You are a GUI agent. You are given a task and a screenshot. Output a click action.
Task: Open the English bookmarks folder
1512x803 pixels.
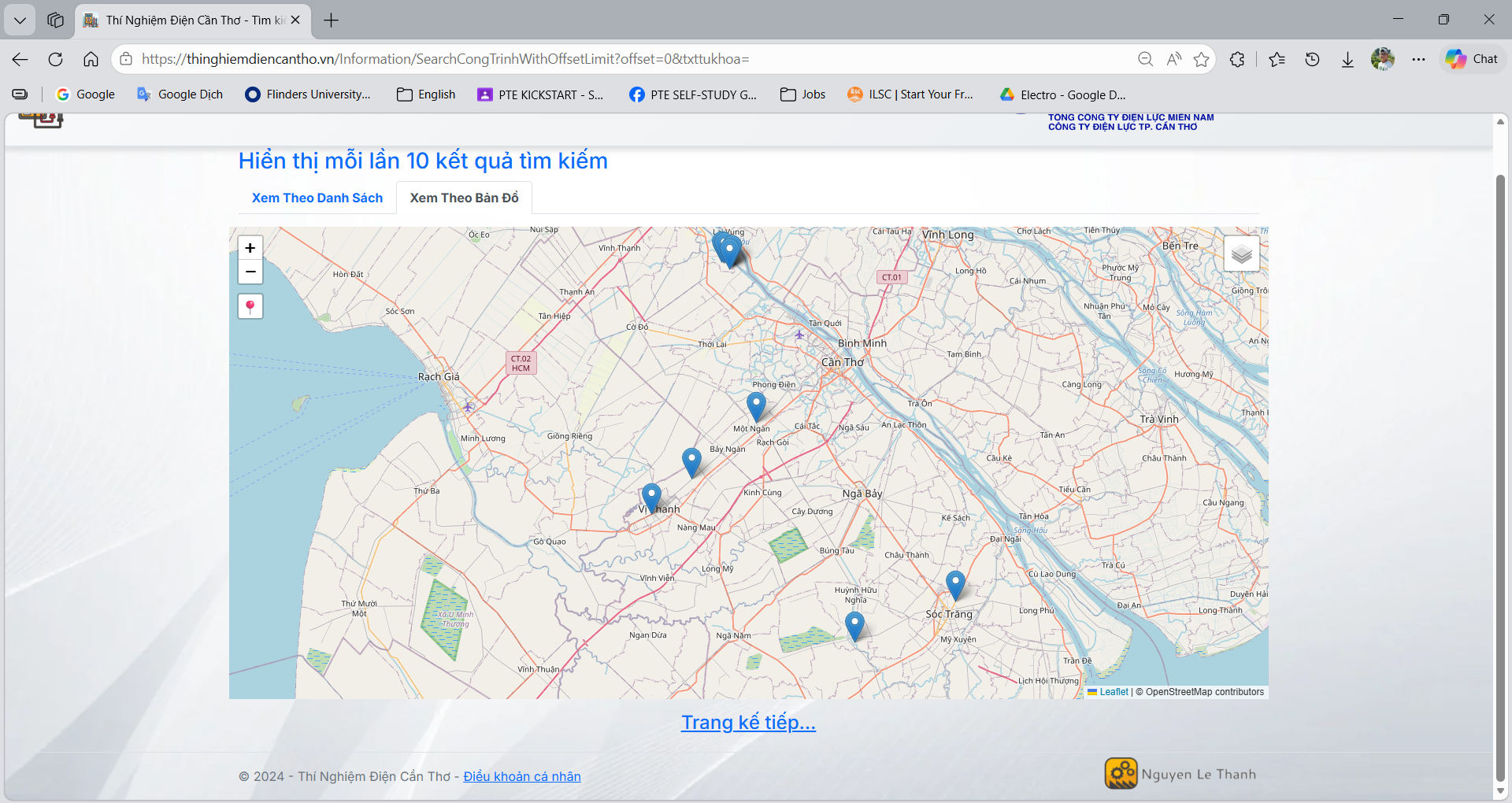(x=427, y=94)
